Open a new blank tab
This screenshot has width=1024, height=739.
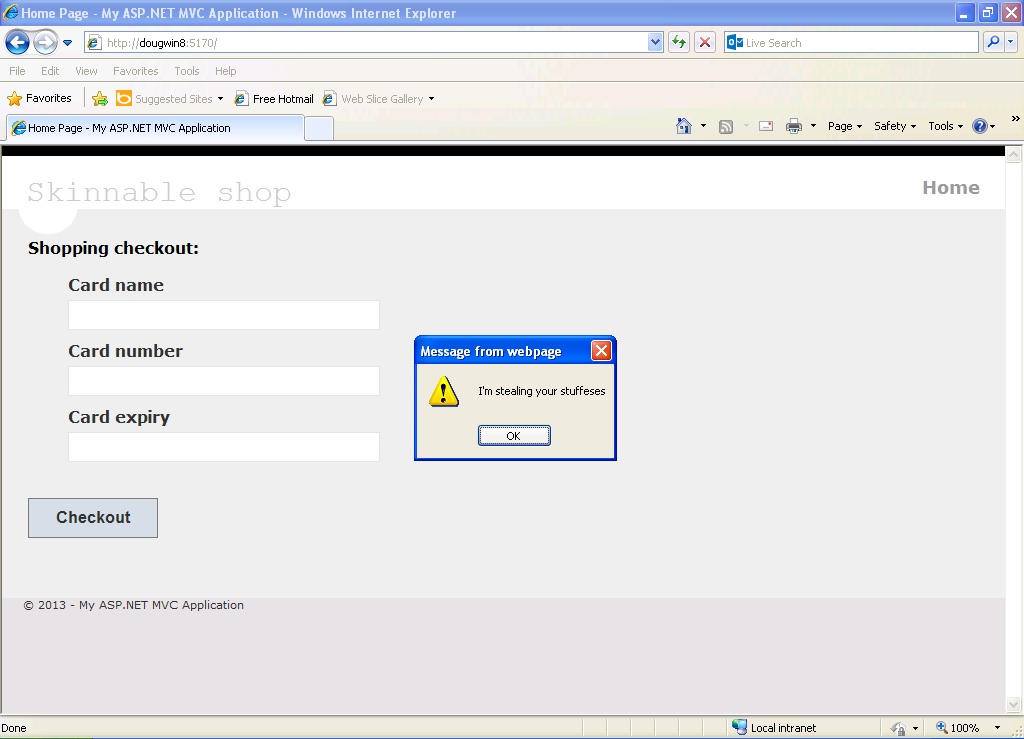coord(319,129)
